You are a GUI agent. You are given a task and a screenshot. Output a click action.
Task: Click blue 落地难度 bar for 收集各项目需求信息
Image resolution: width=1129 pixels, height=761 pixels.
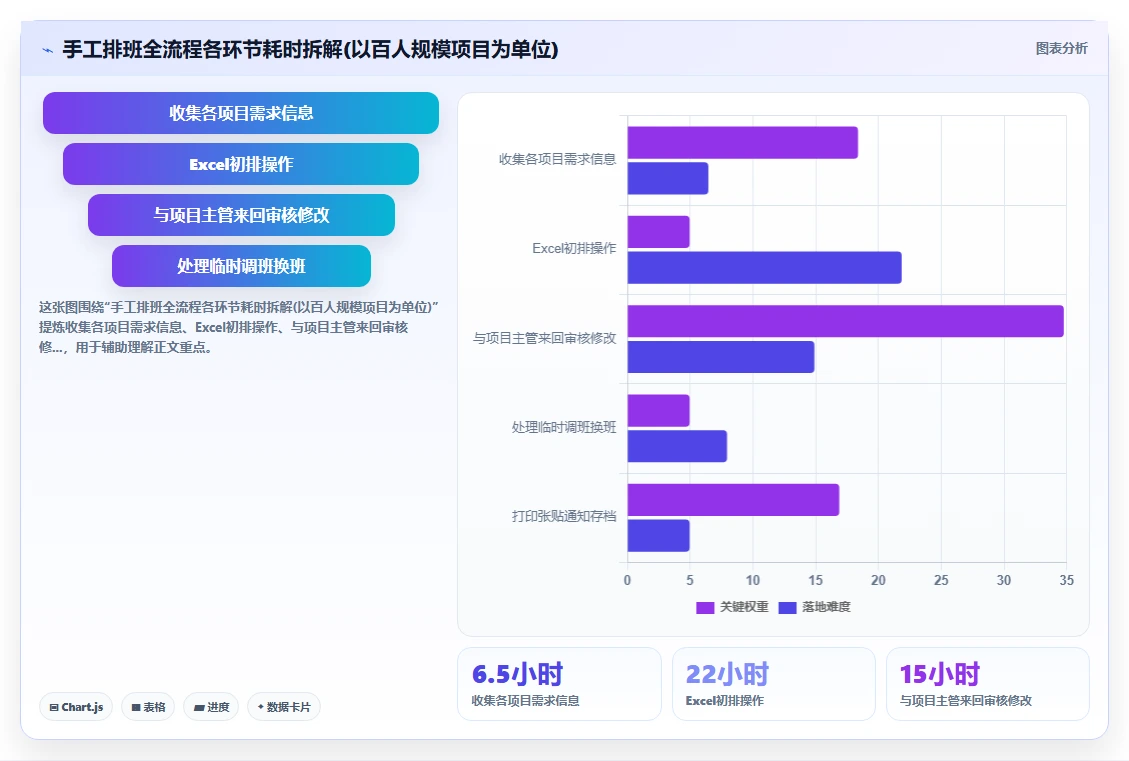(667, 179)
